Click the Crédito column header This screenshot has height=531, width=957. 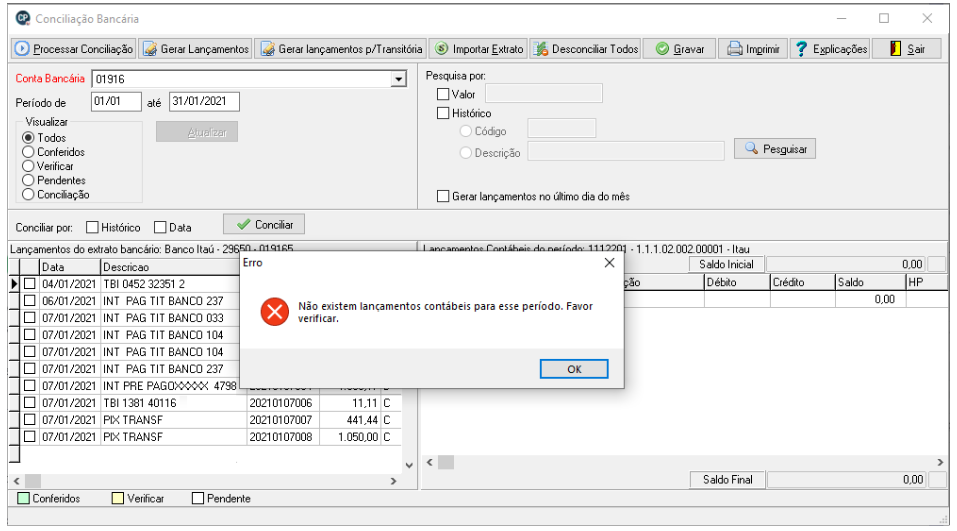[x=802, y=283]
